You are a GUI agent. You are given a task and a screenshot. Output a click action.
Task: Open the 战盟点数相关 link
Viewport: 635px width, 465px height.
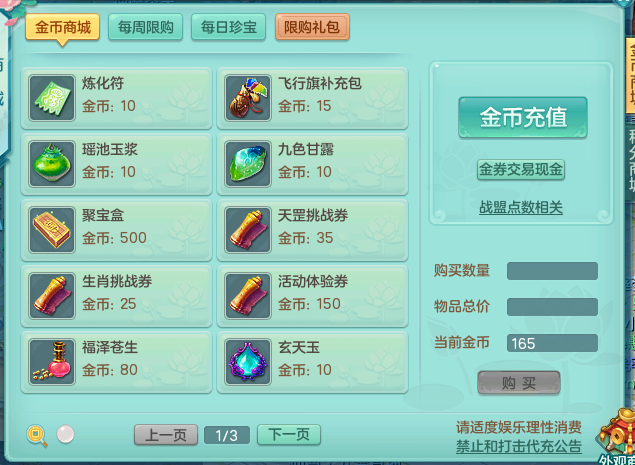click(521, 208)
